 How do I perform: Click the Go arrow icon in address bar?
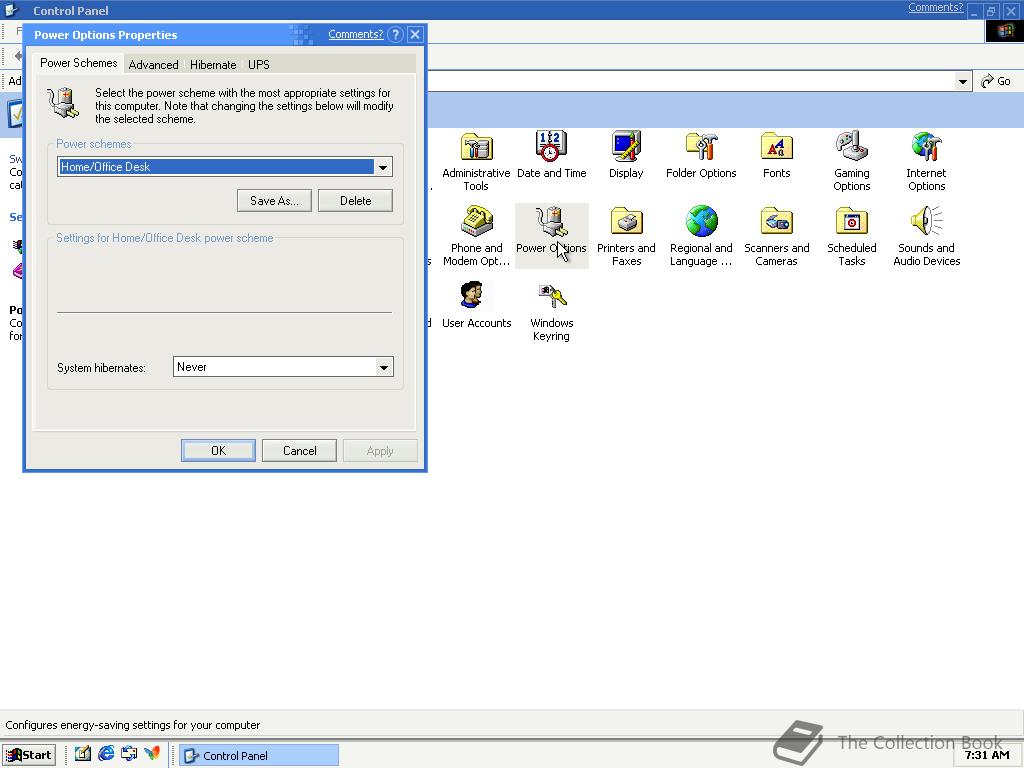(987, 81)
